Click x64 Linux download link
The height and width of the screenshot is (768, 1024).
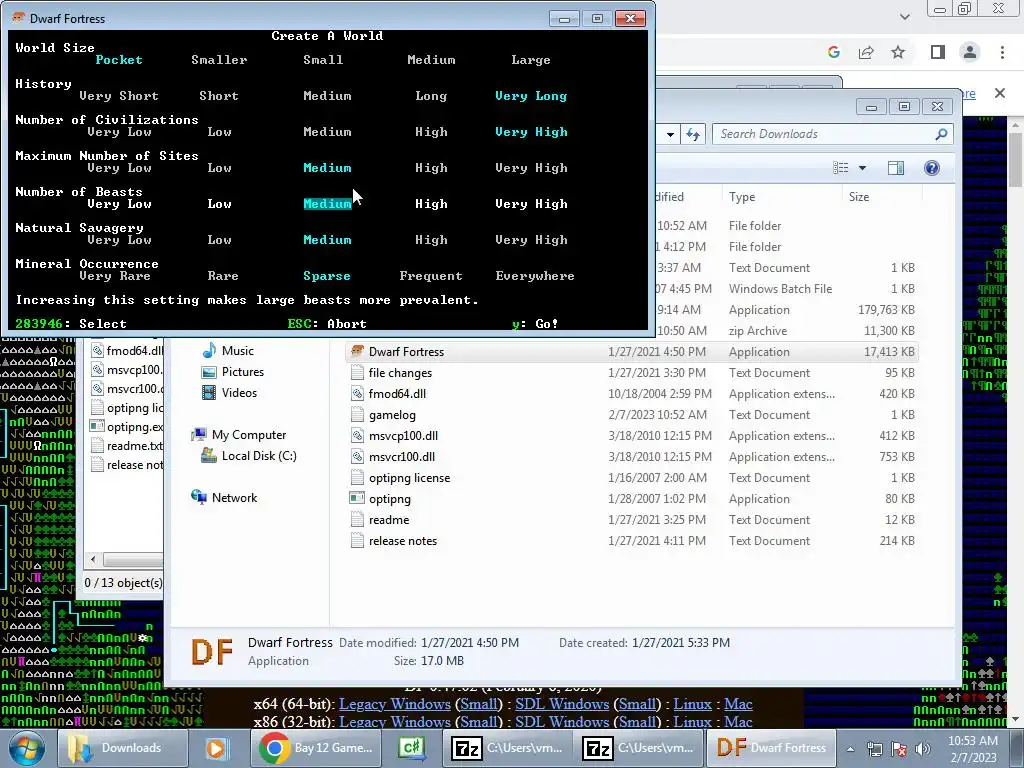click(692, 704)
